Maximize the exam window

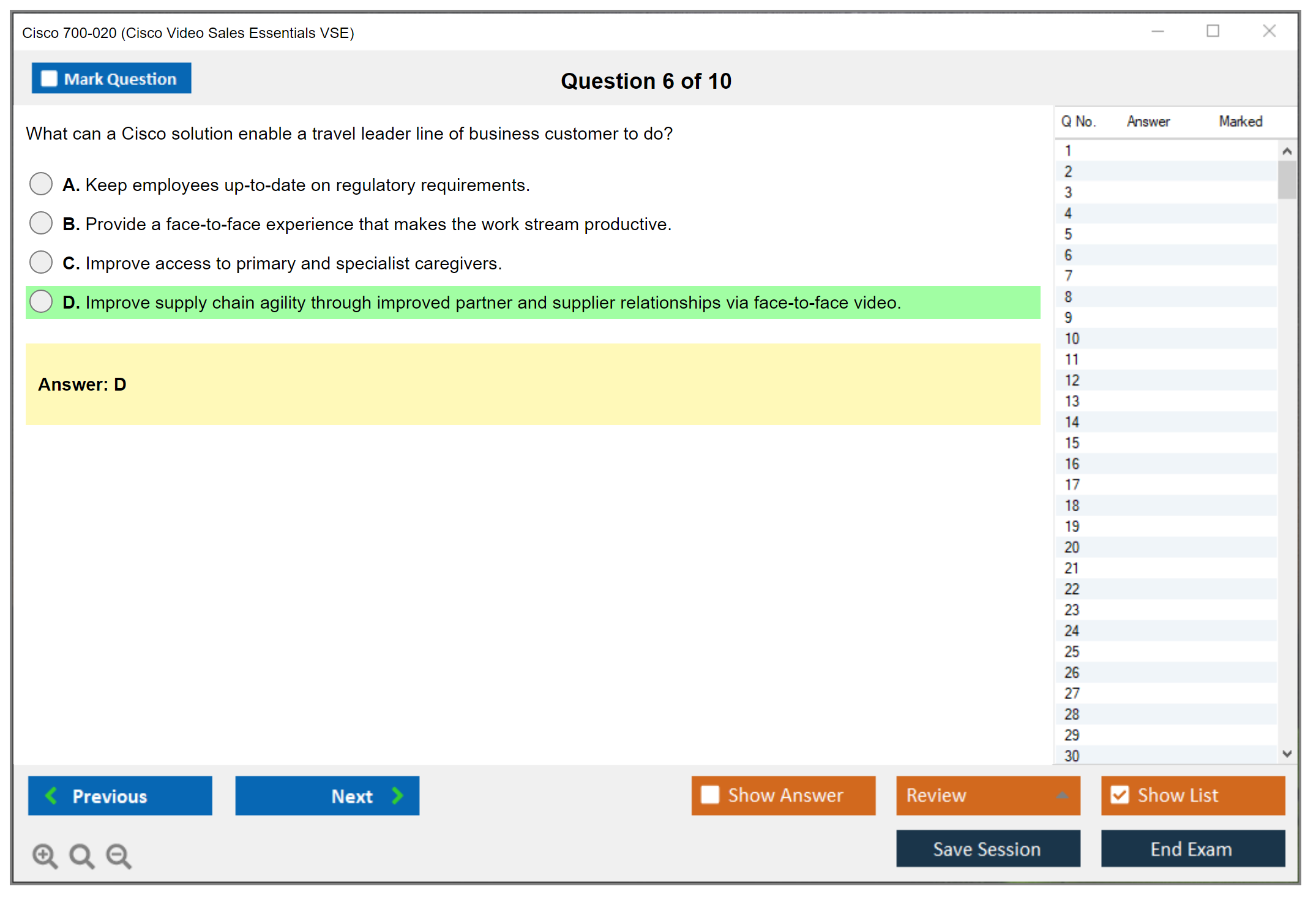tap(1213, 31)
